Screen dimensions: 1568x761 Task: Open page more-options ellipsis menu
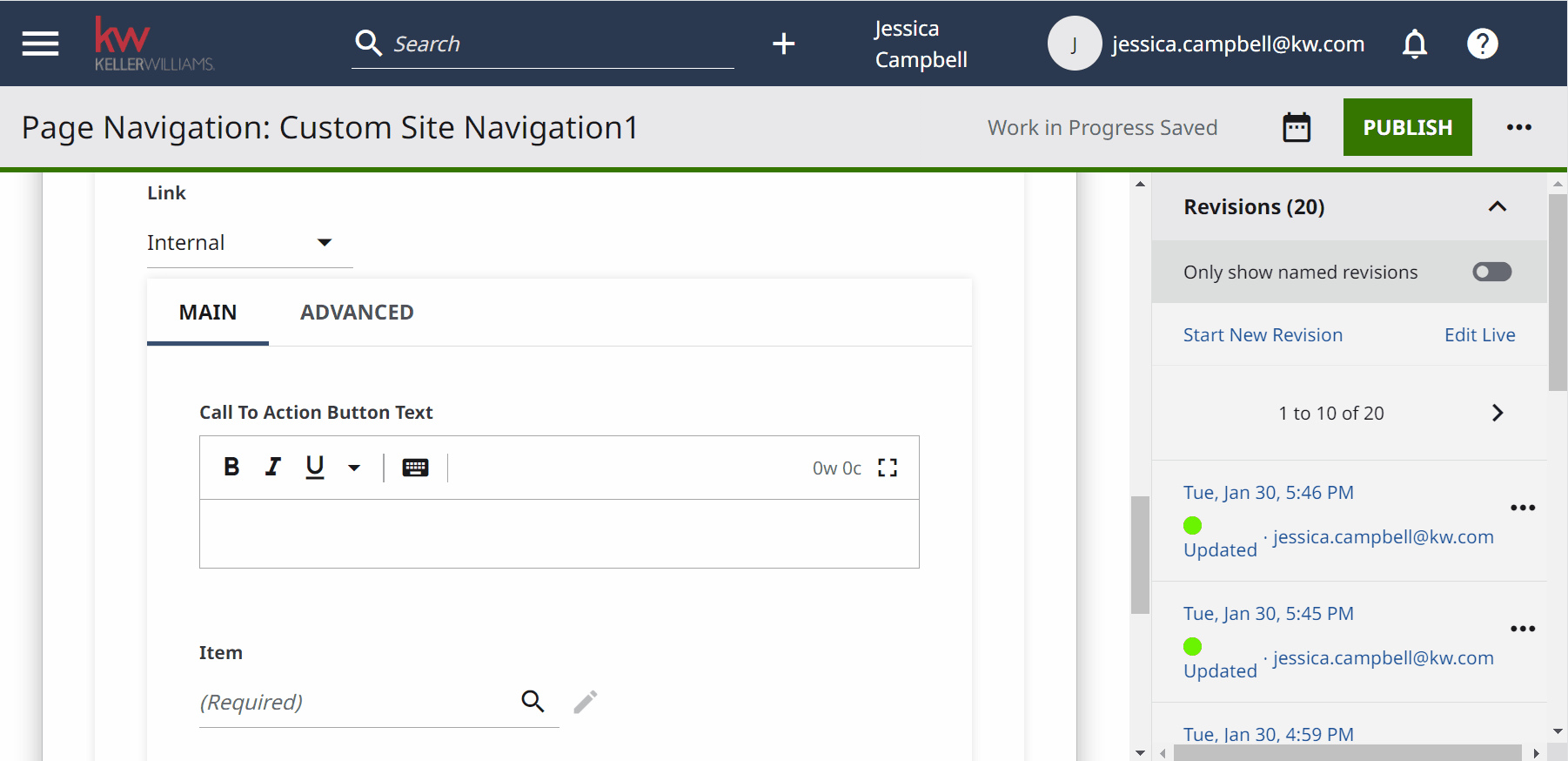pos(1519,127)
